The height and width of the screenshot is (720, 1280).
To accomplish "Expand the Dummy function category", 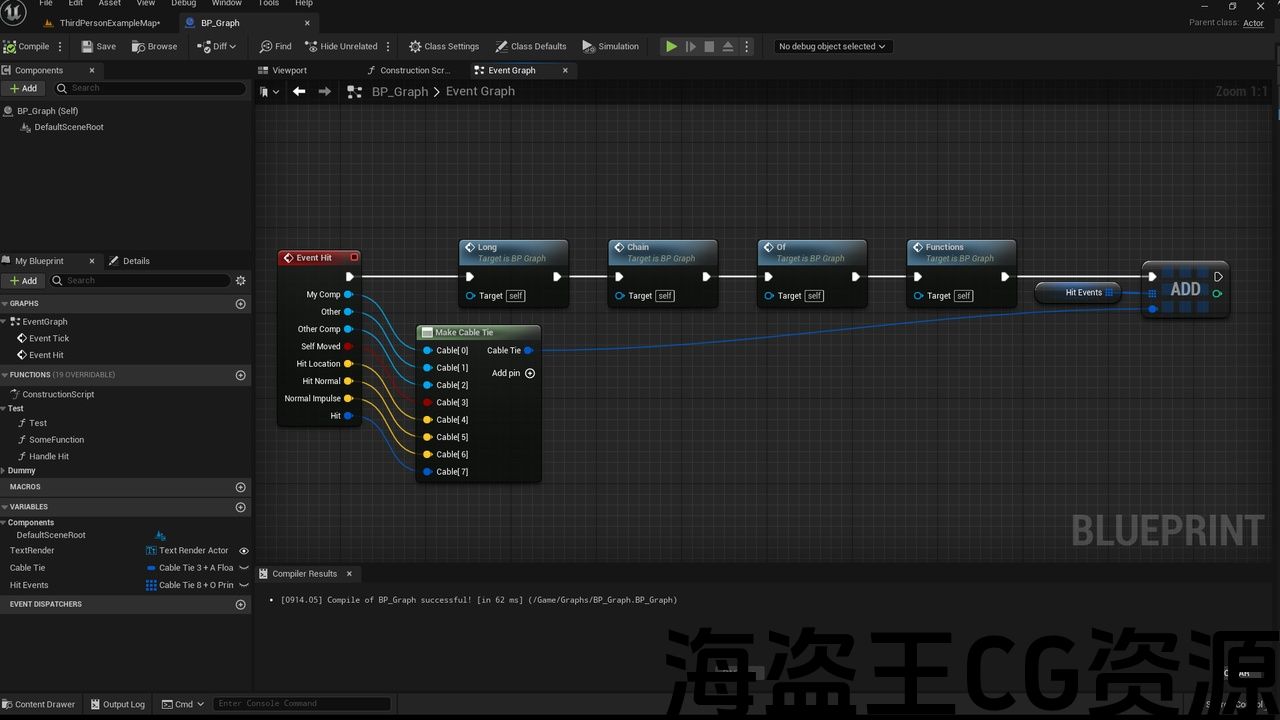I will (x=4, y=471).
